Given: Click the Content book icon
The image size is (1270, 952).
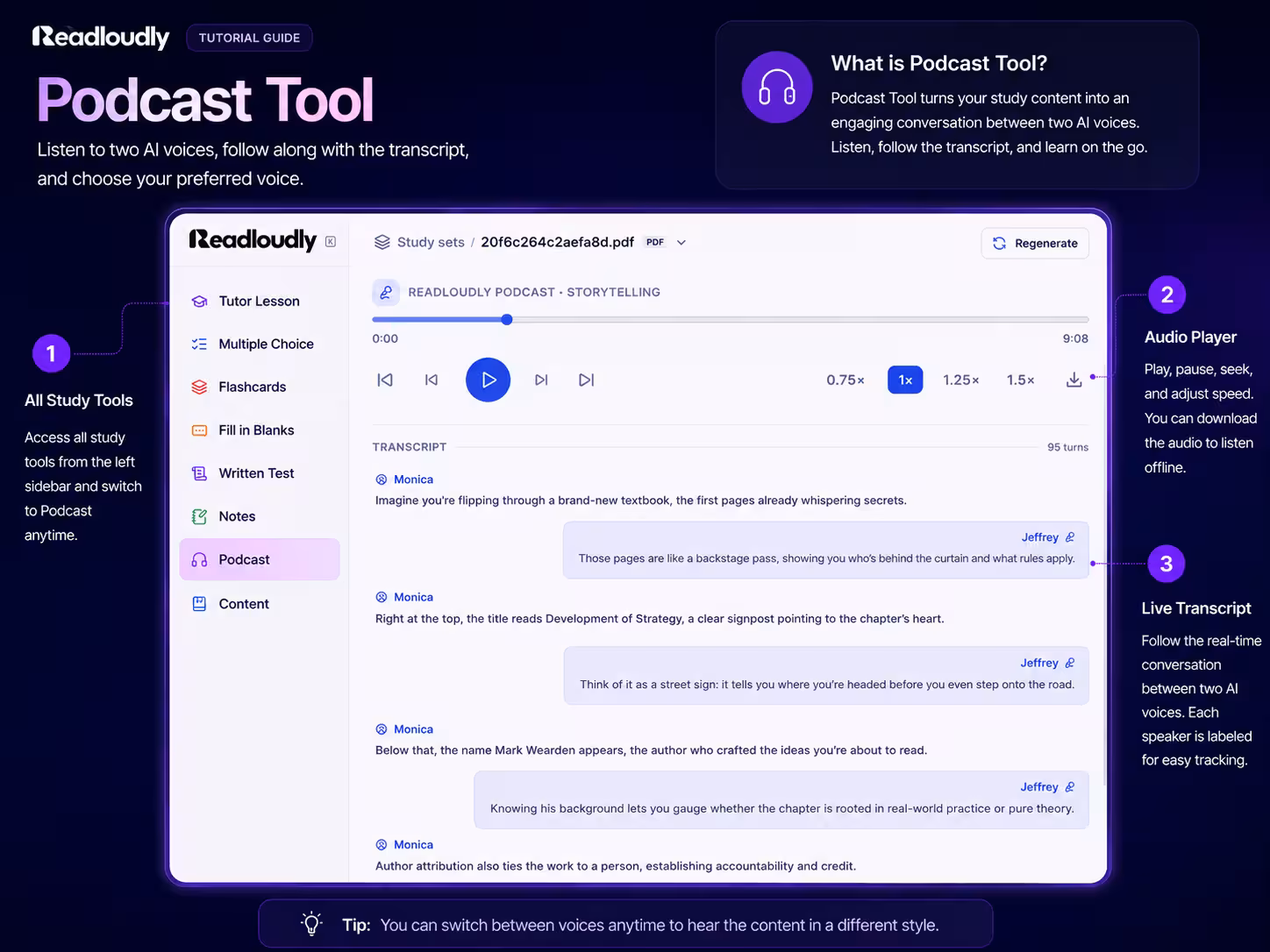Looking at the screenshot, I should tap(199, 603).
